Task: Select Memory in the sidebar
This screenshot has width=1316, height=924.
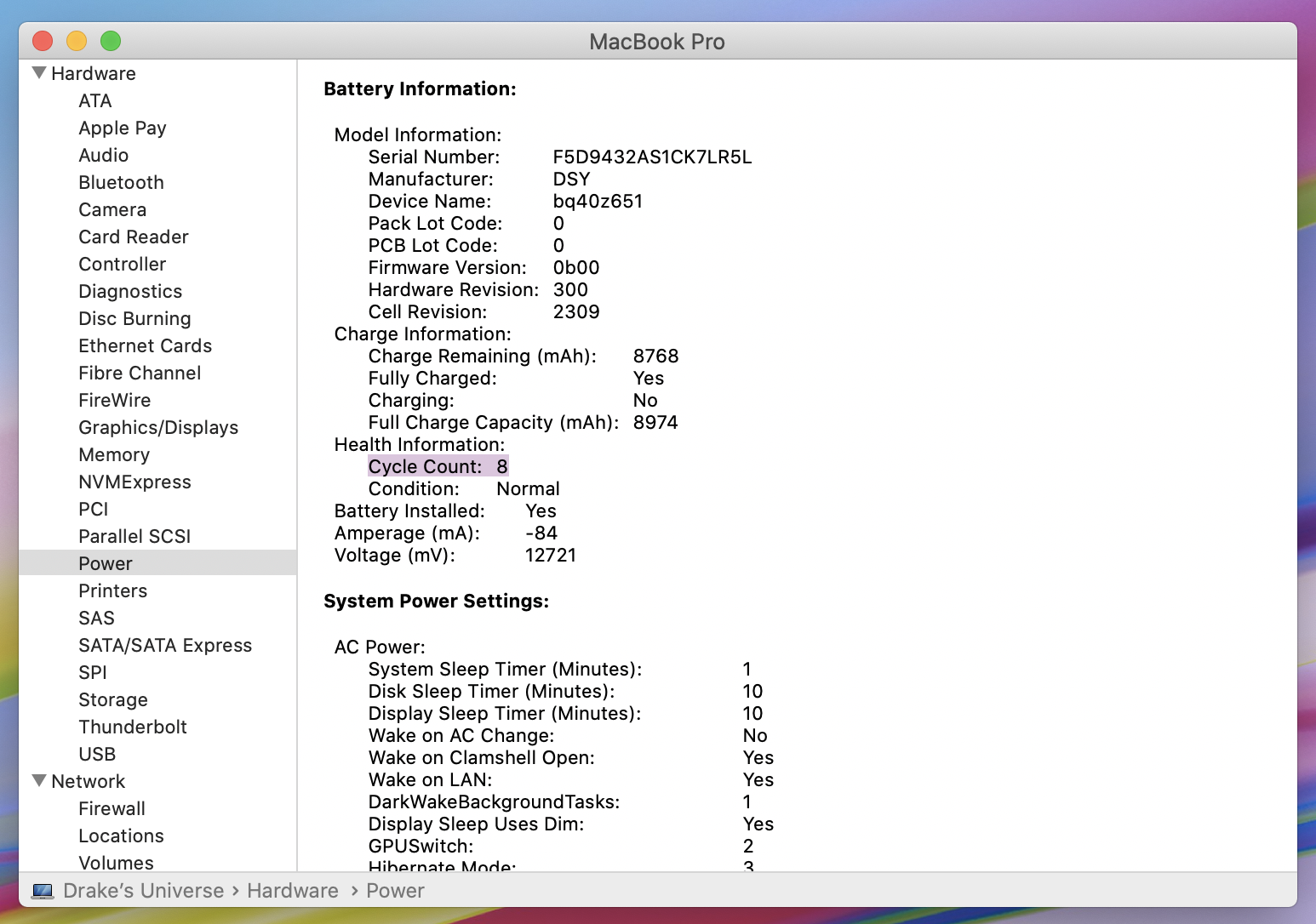Action: pyautogui.click(x=113, y=454)
